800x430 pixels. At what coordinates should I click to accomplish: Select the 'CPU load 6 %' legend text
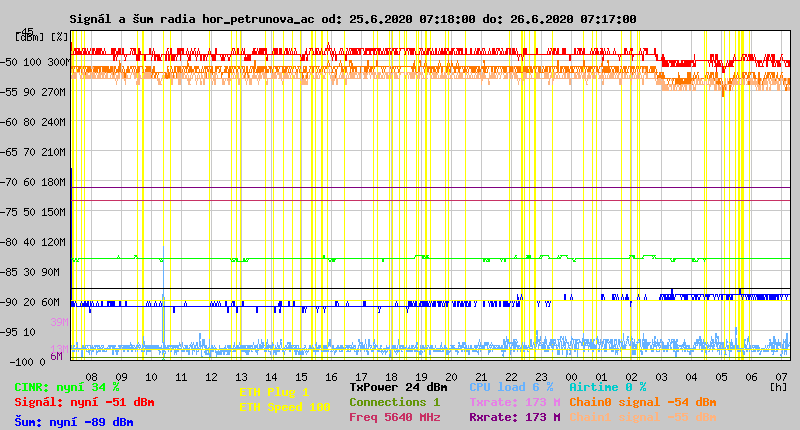pos(511,388)
